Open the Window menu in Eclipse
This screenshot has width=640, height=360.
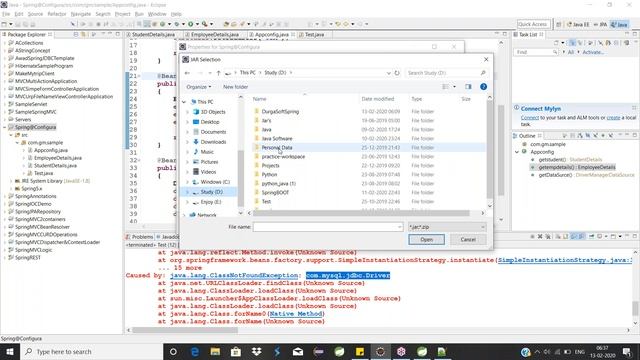click(157, 14)
